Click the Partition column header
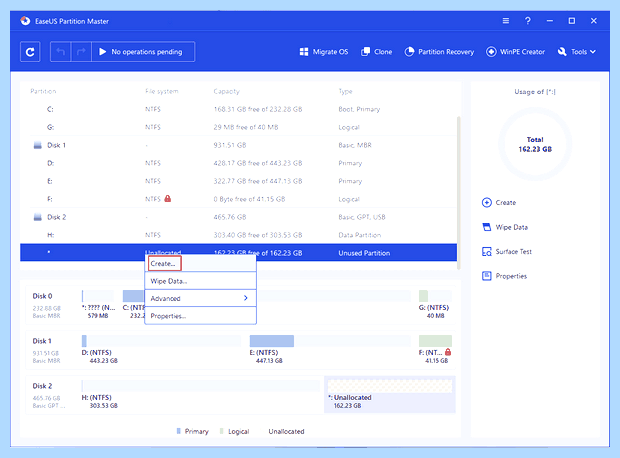Screen dimensions: 620x458 coord(43,91)
